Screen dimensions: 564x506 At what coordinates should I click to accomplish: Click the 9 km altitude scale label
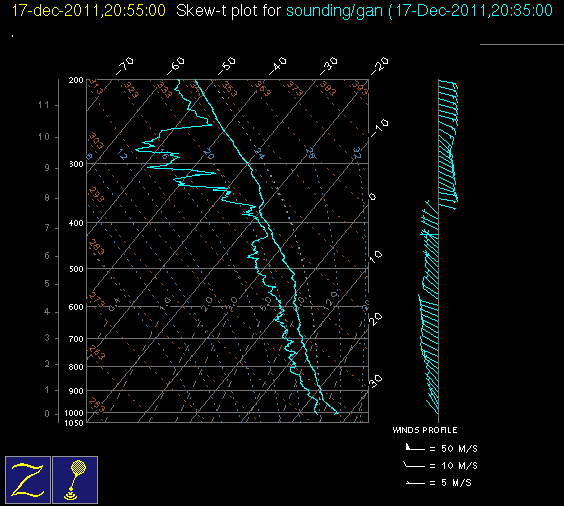point(47,168)
